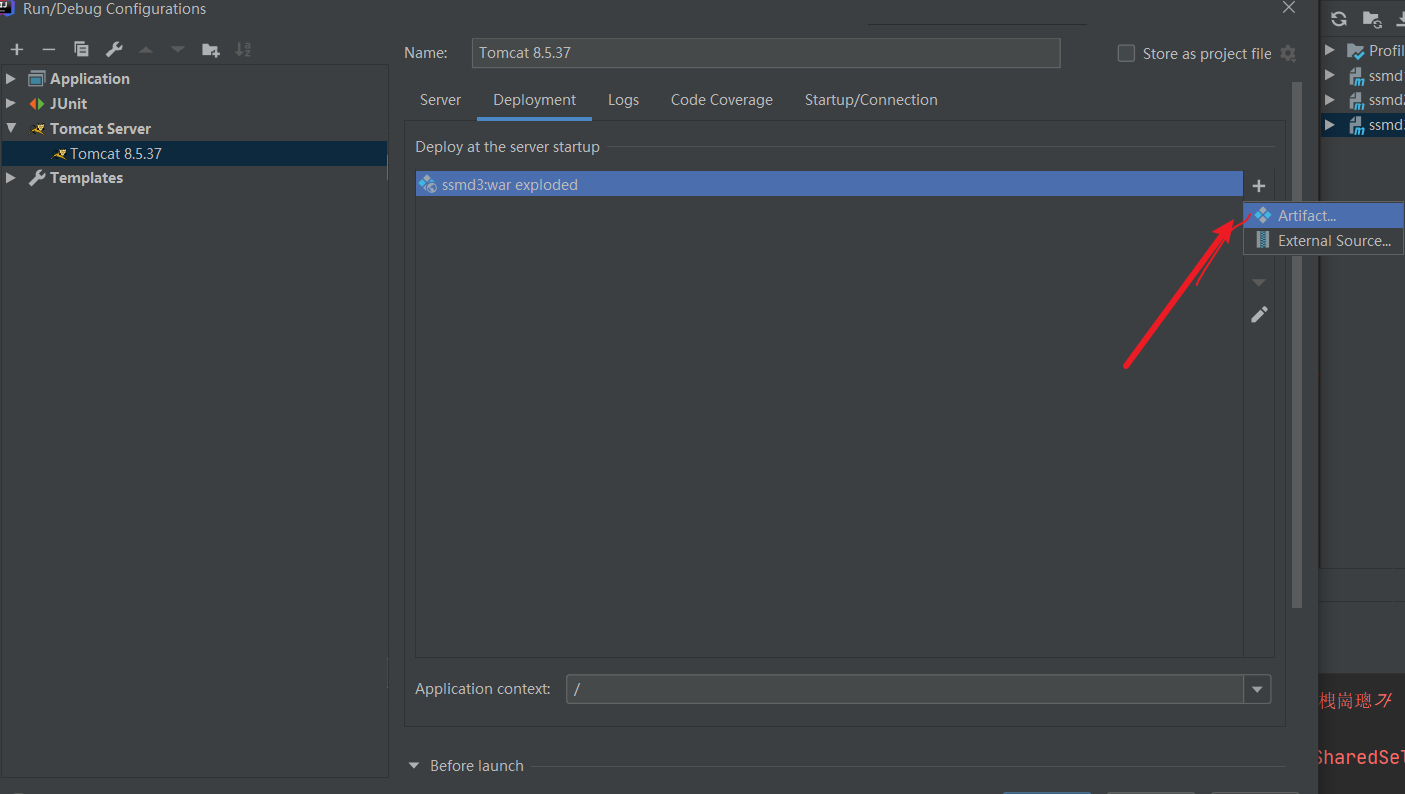Image resolution: width=1405 pixels, height=794 pixels.
Task: Open gear options beside Store as project file
Action: click(1288, 54)
